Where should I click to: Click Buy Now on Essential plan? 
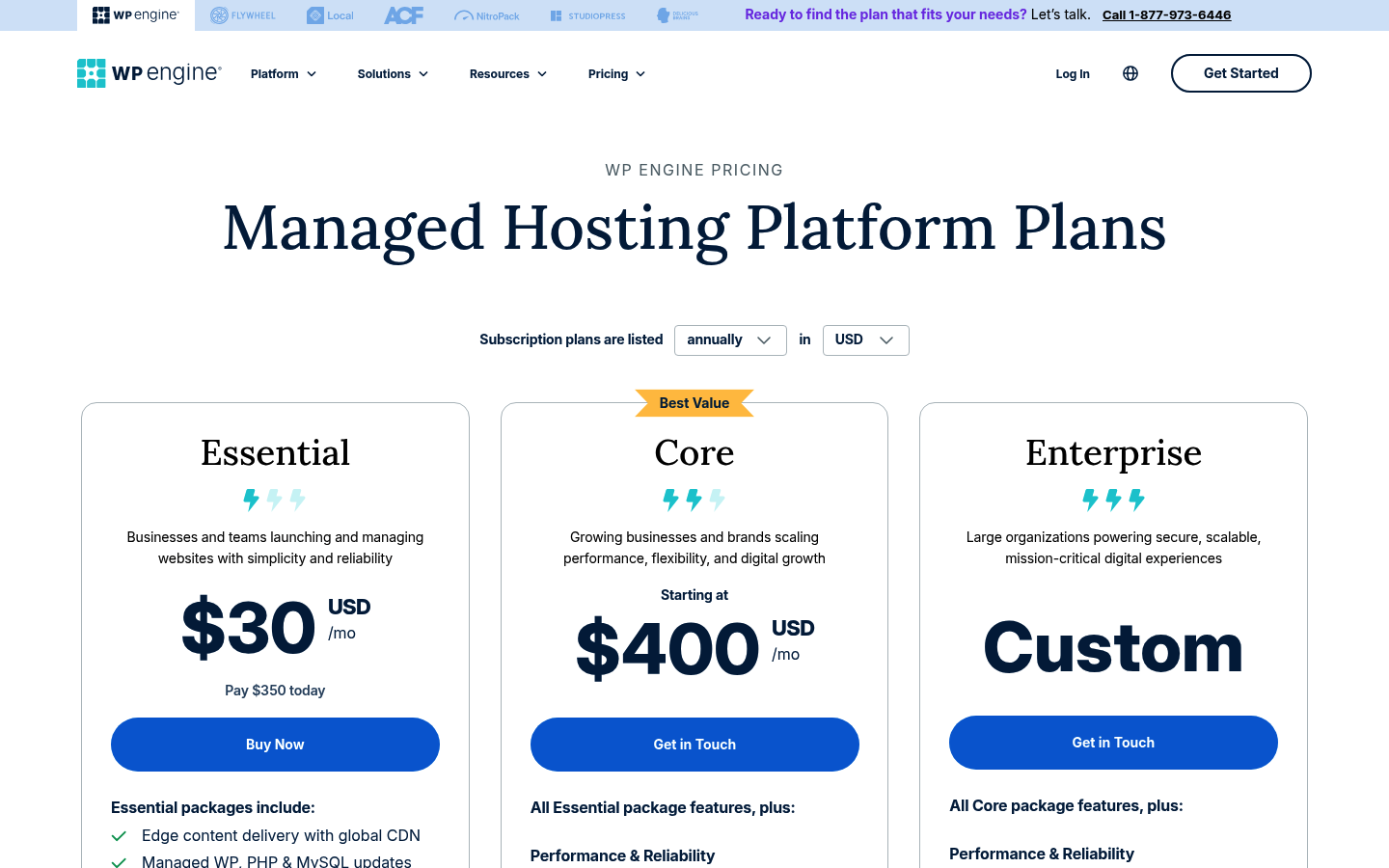275,745
